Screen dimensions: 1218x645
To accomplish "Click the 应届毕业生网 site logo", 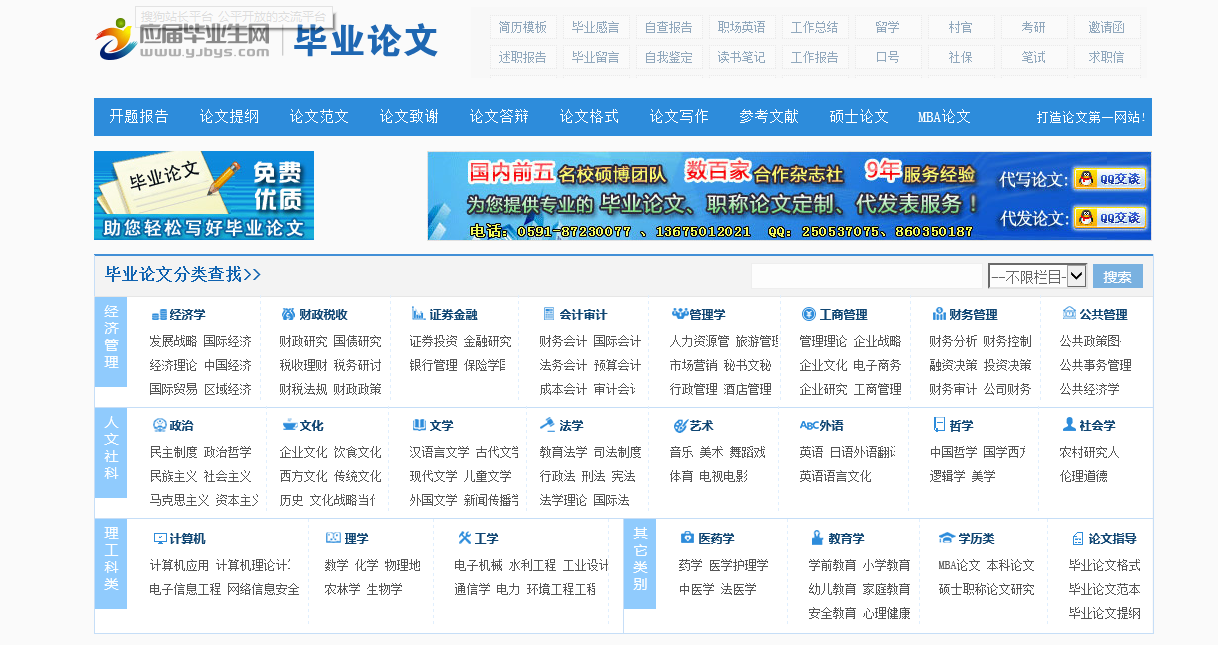I will coord(184,39).
